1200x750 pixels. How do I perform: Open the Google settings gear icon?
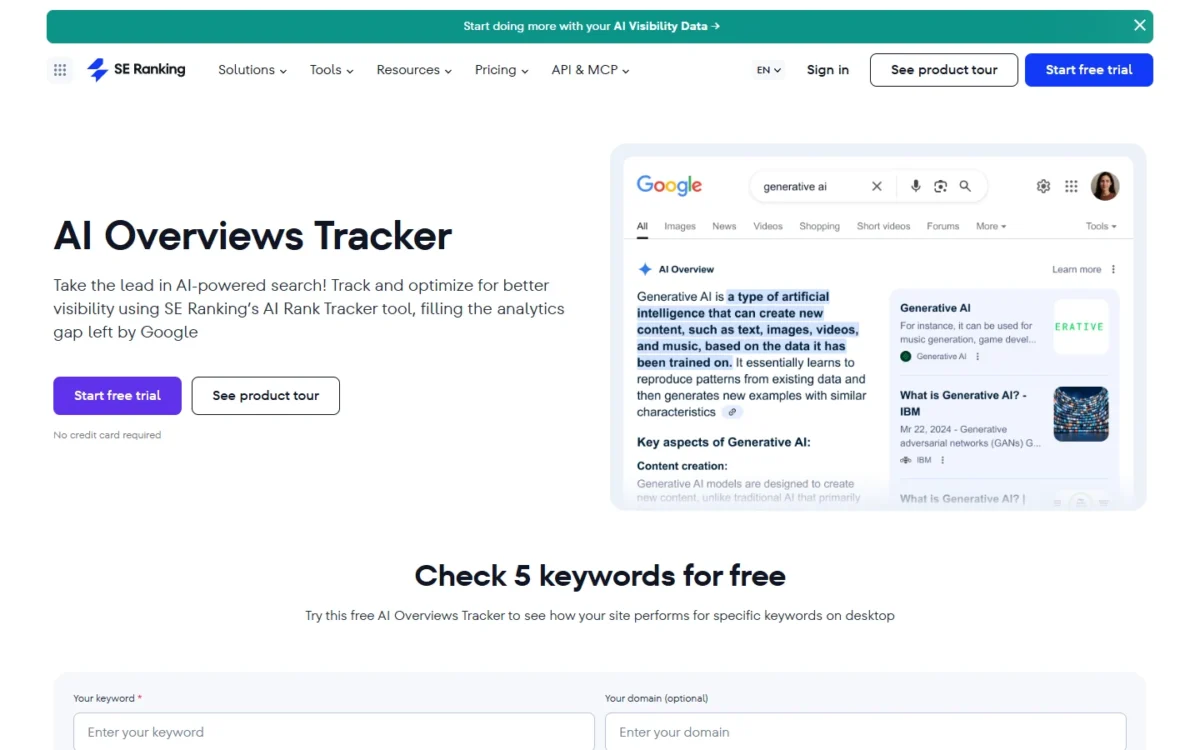coord(1043,186)
